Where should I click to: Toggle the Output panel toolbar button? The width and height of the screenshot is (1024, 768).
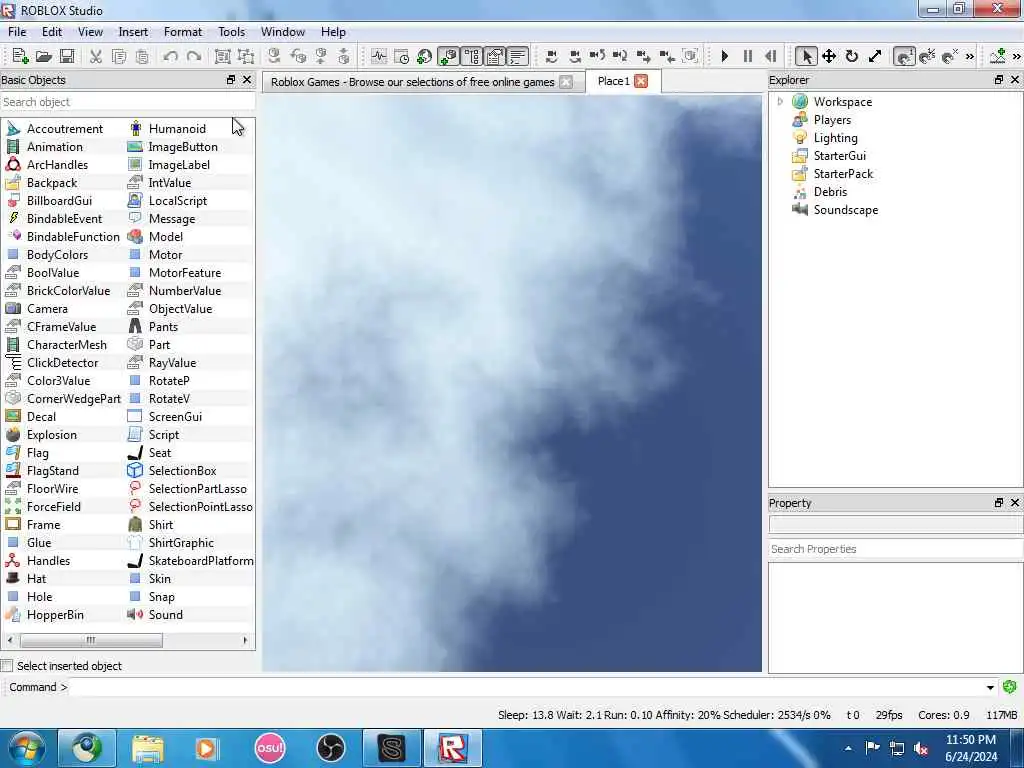pyautogui.click(x=518, y=56)
